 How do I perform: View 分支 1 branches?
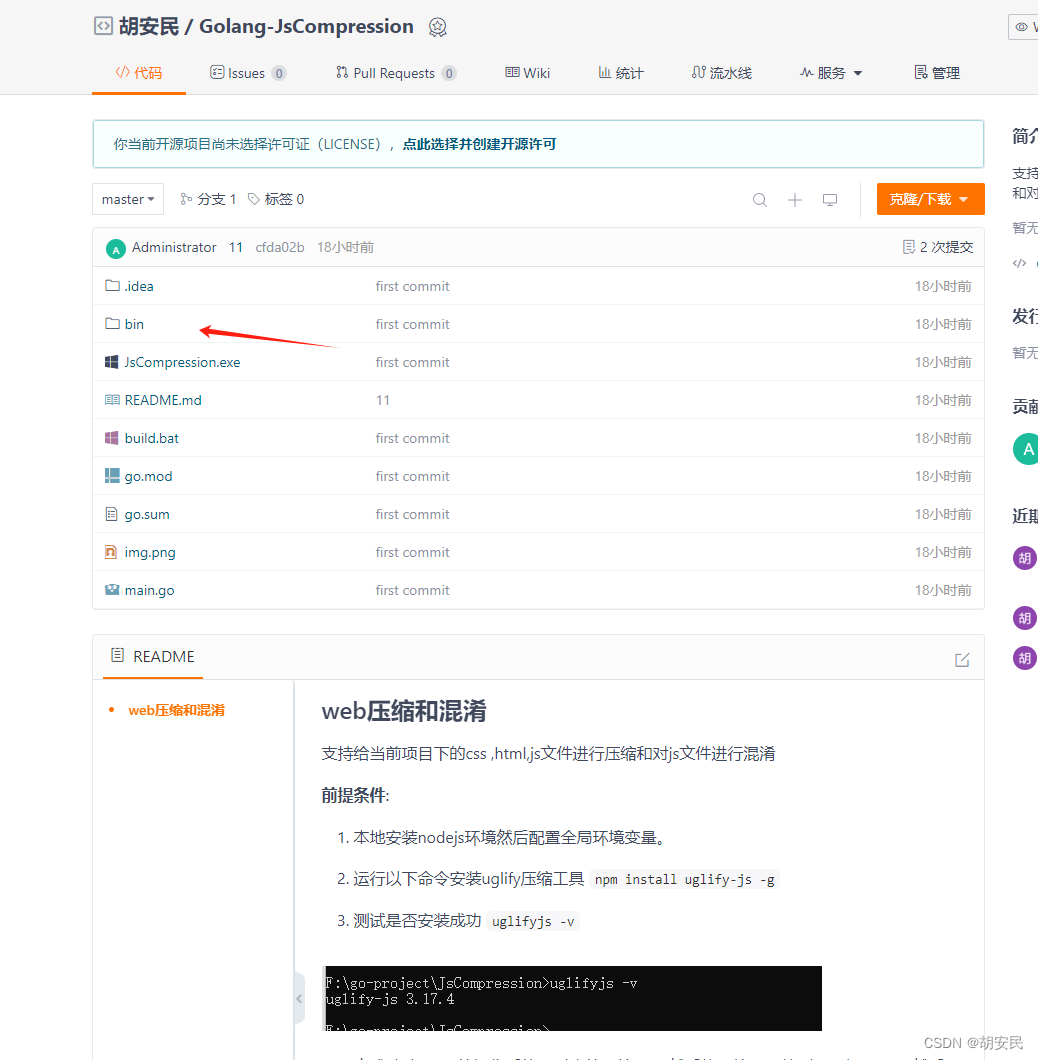pos(208,199)
